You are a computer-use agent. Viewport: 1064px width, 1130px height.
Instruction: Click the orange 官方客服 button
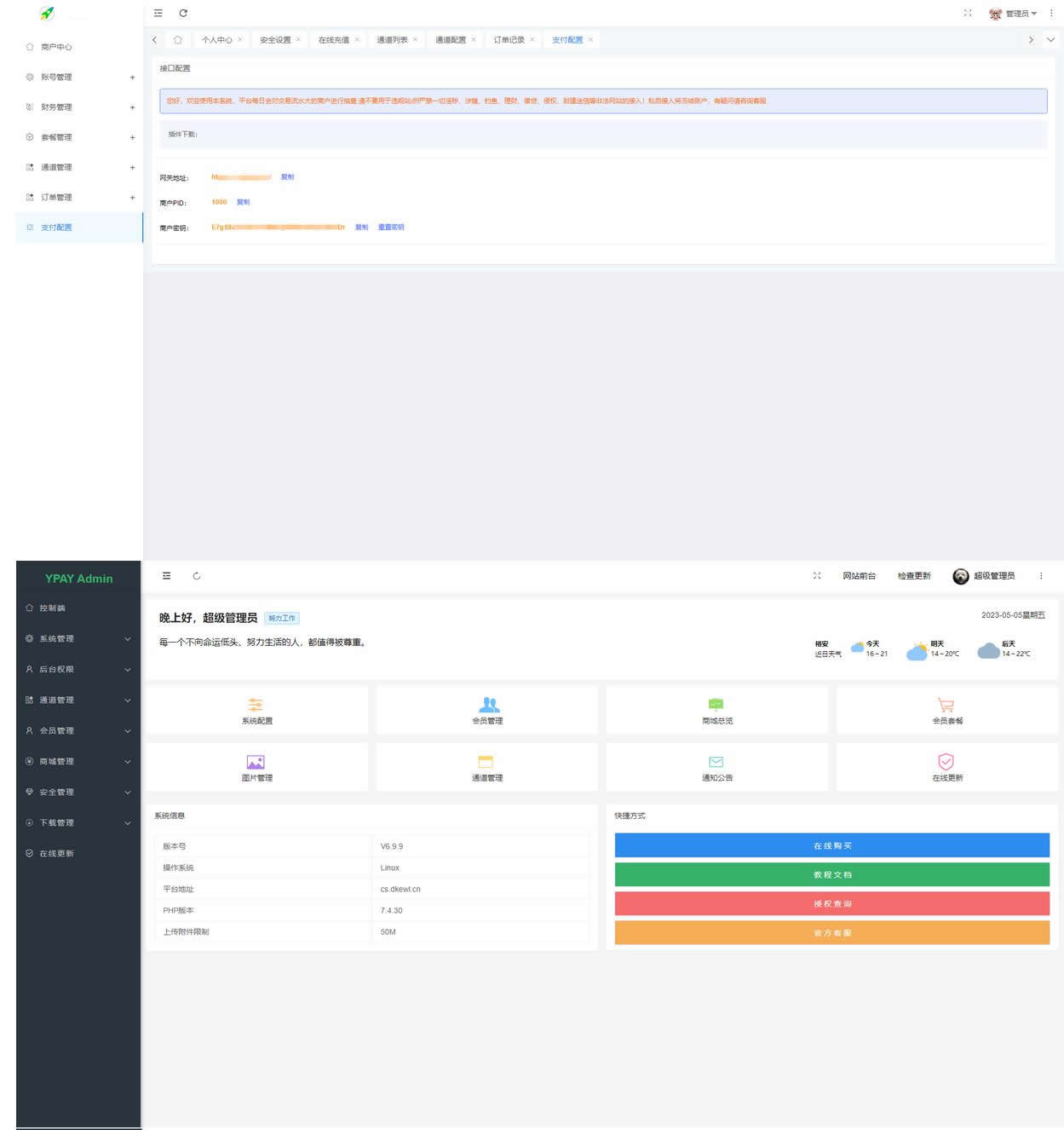pos(831,933)
